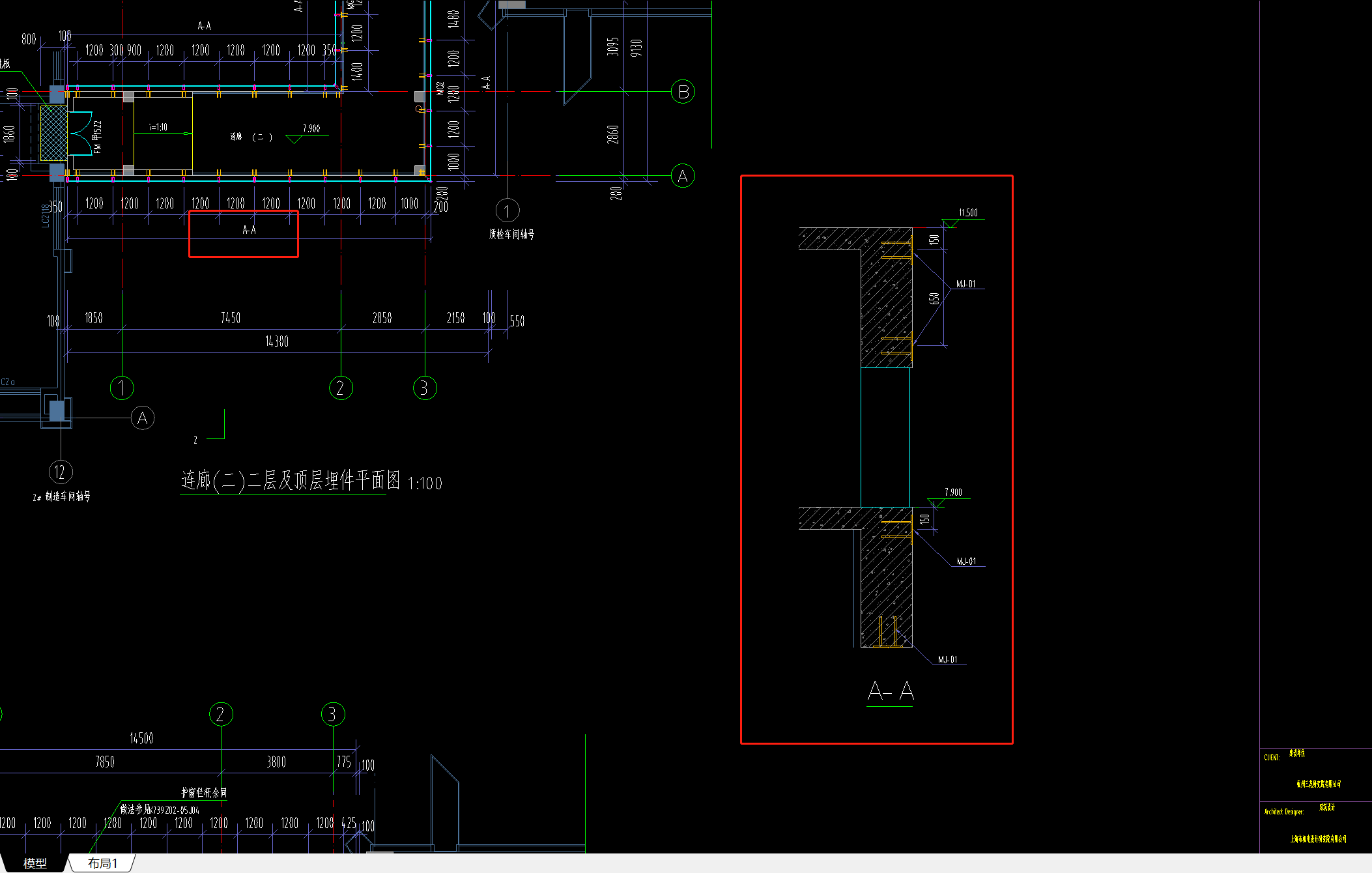Pick the 550 dimension text
Screen dimensions: 1372x873
click(517, 321)
